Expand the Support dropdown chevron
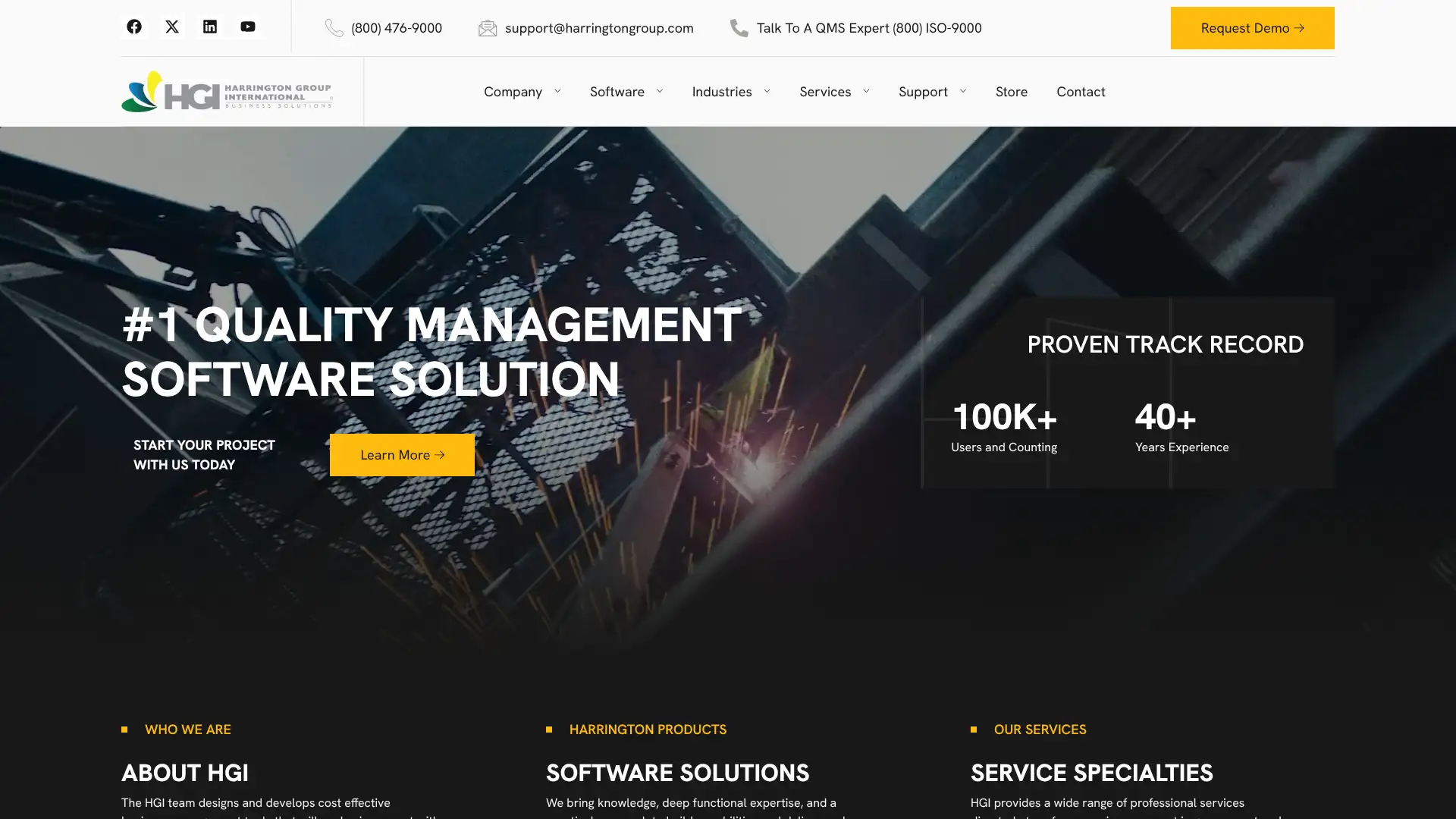 (x=963, y=91)
